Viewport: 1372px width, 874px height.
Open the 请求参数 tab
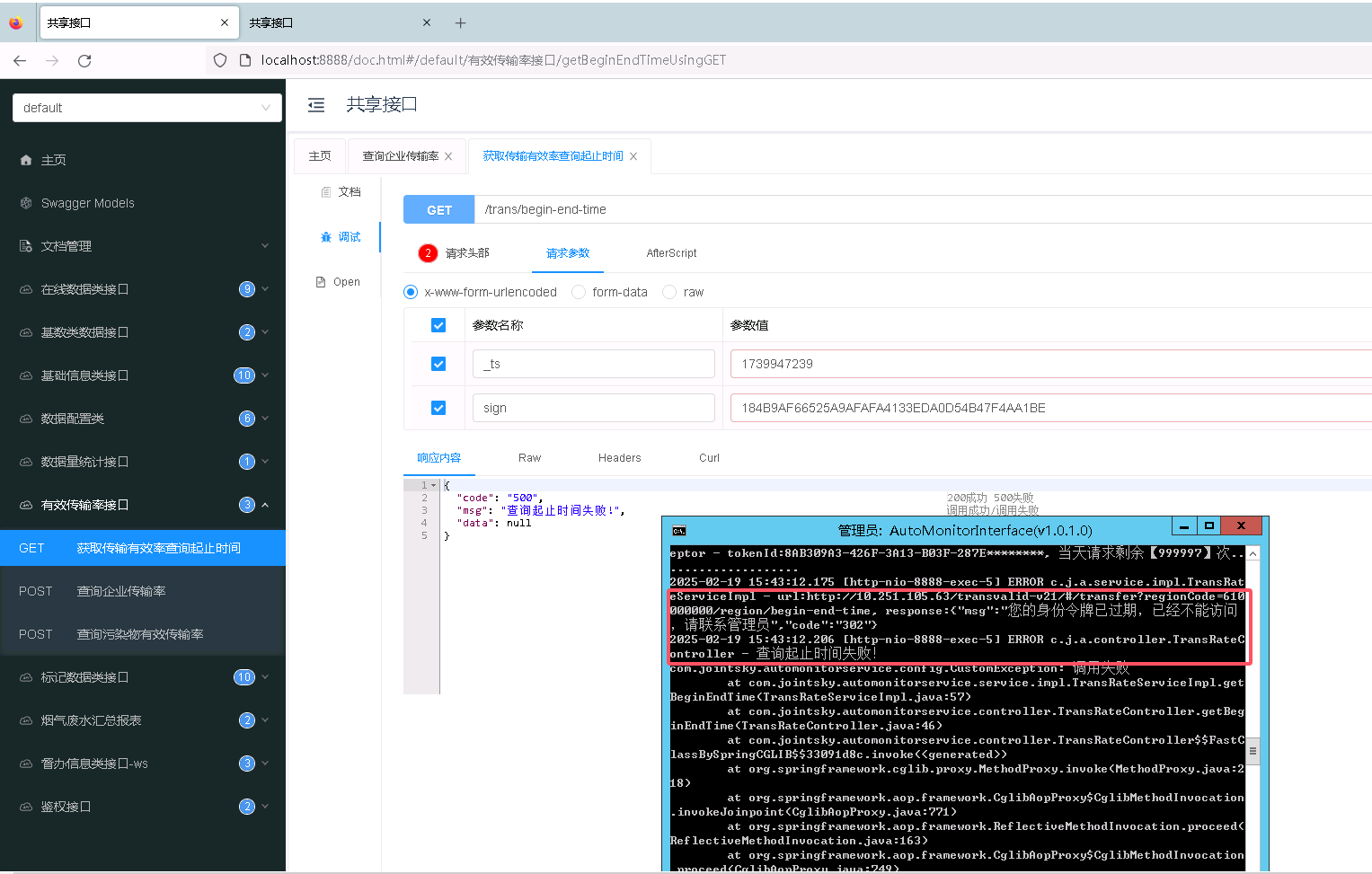tap(568, 253)
